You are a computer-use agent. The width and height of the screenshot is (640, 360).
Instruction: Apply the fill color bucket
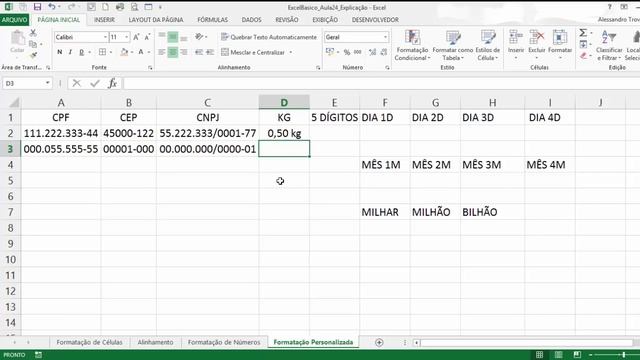124,52
